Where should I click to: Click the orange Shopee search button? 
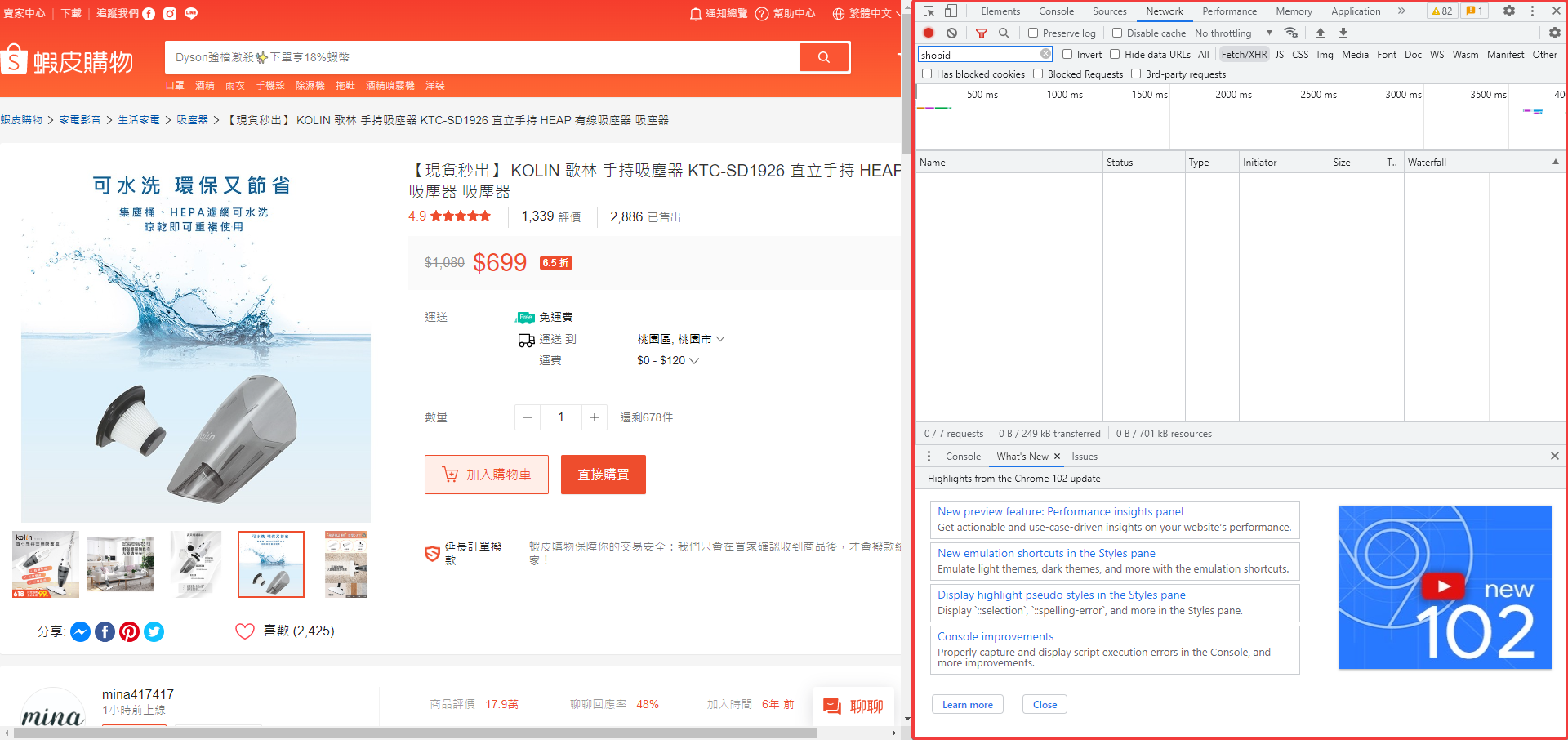tap(823, 57)
